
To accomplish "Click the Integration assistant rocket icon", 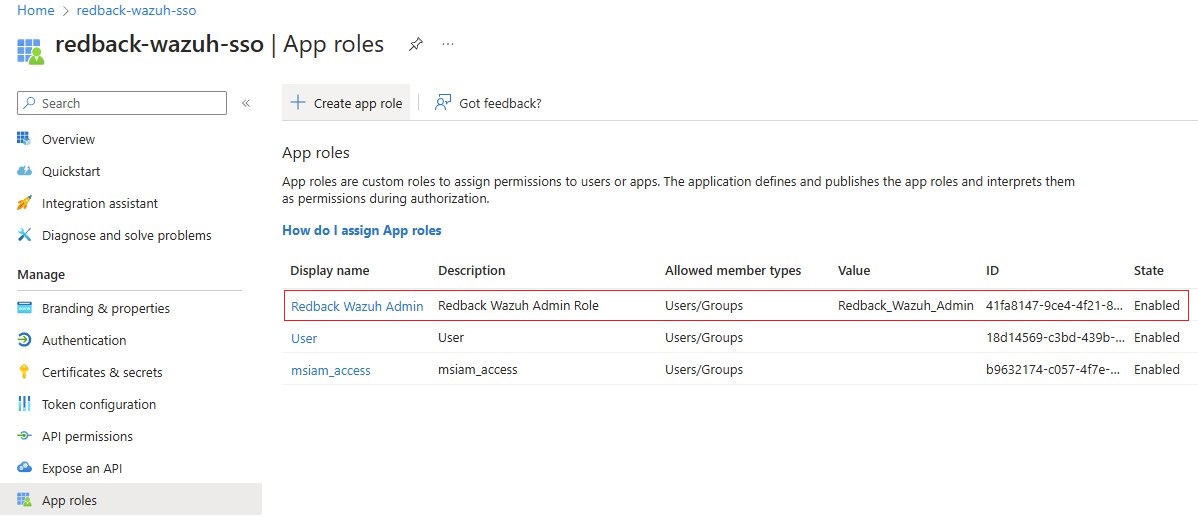I will [x=24, y=203].
